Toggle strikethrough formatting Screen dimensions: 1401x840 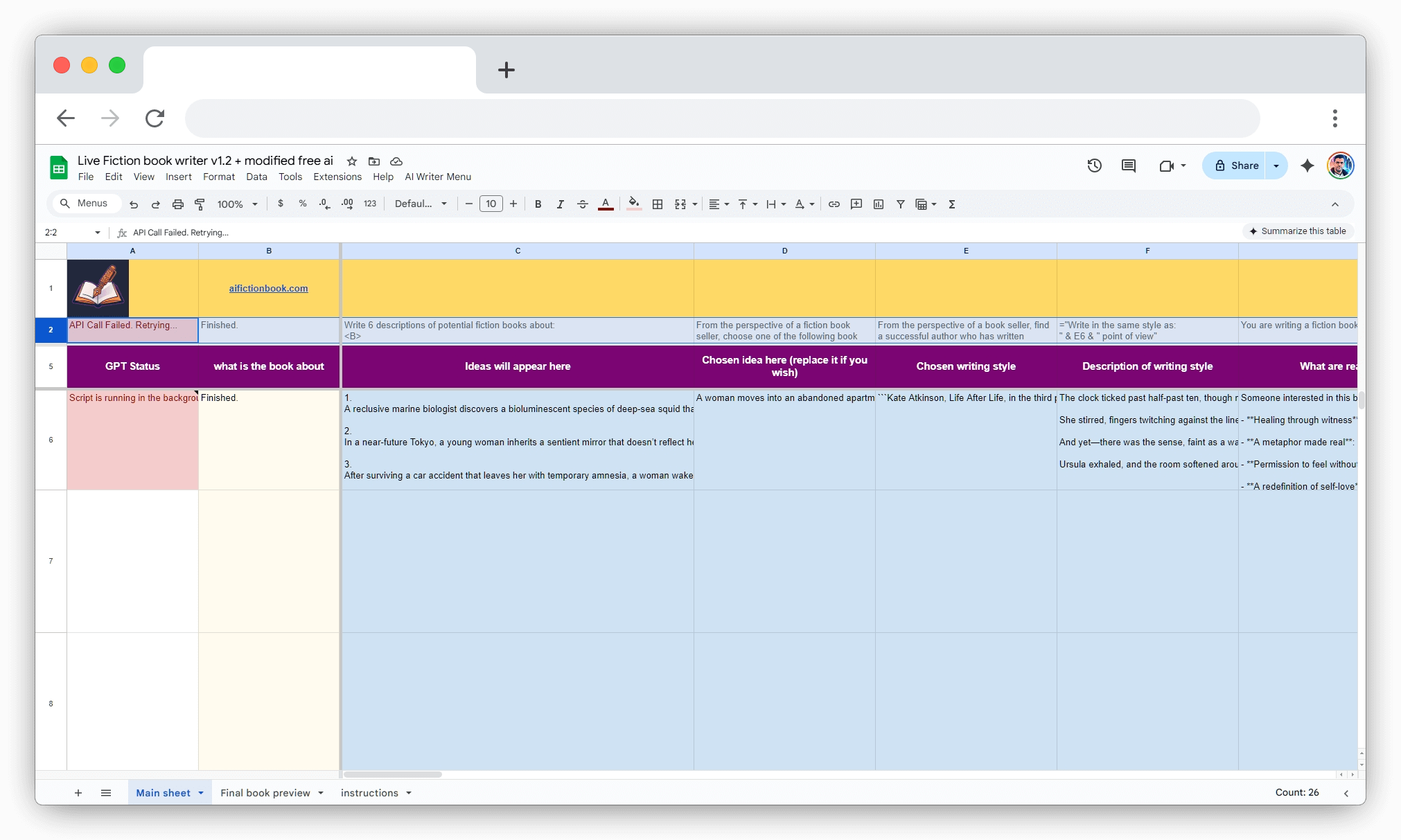[x=583, y=204]
